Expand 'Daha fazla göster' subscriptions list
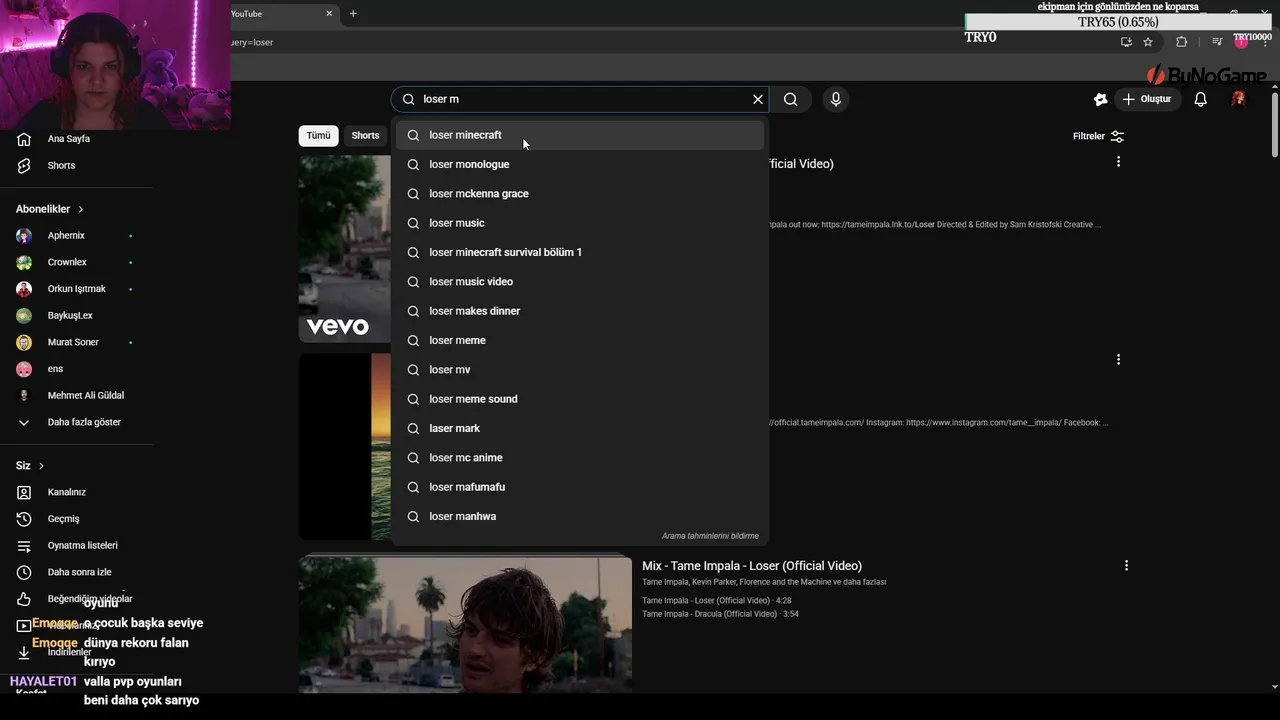Screen dimensions: 1280x720 tap(76, 422)
